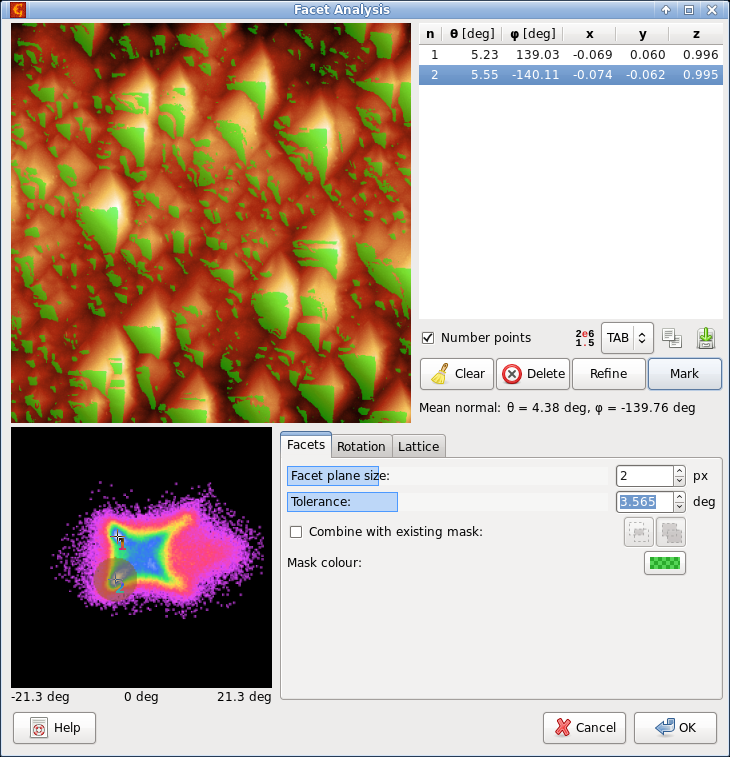Click the number precision format icon
Viewport: 730px width, 757px height.
click(585, 338)
